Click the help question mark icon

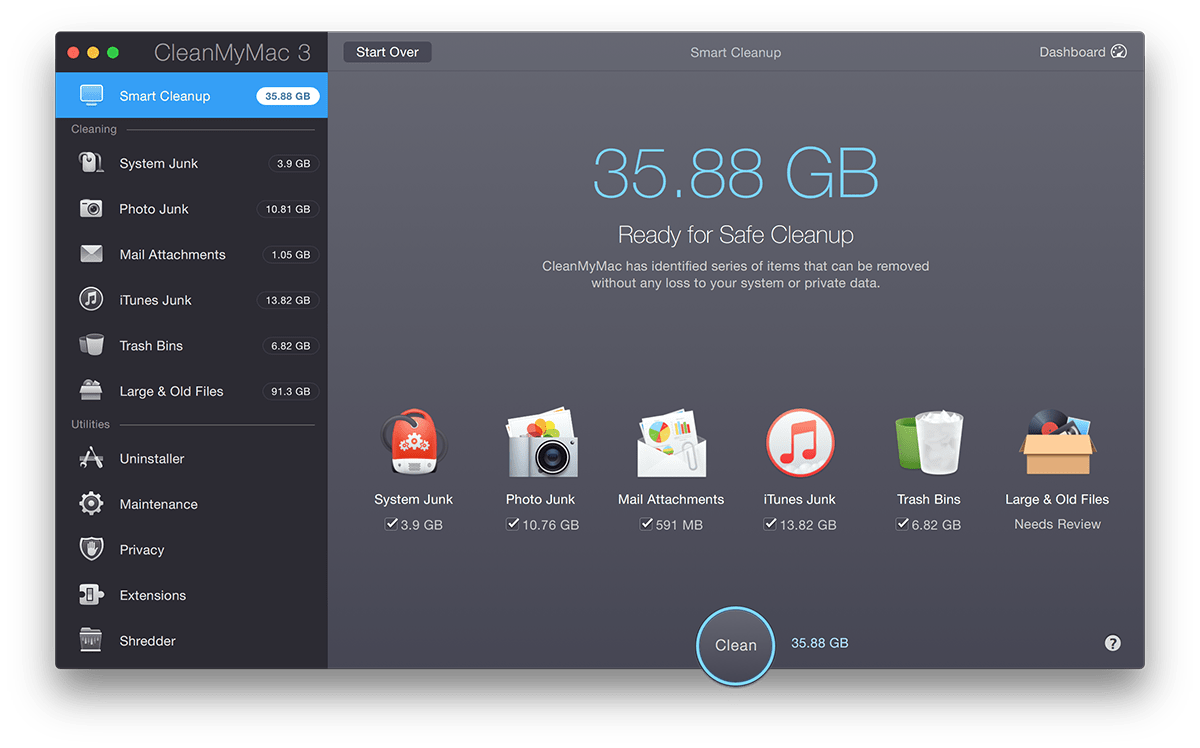click(1112, 642)
